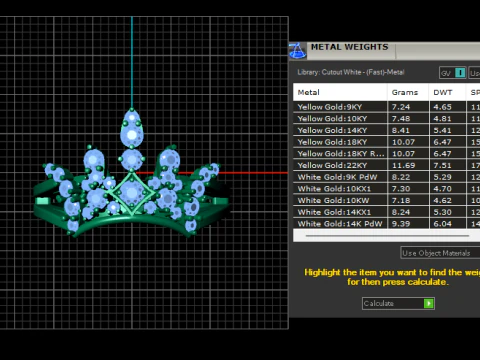This screenshot has height=360, width=480.
Task: Click the Calculate button label
Action: coord(379,303)
